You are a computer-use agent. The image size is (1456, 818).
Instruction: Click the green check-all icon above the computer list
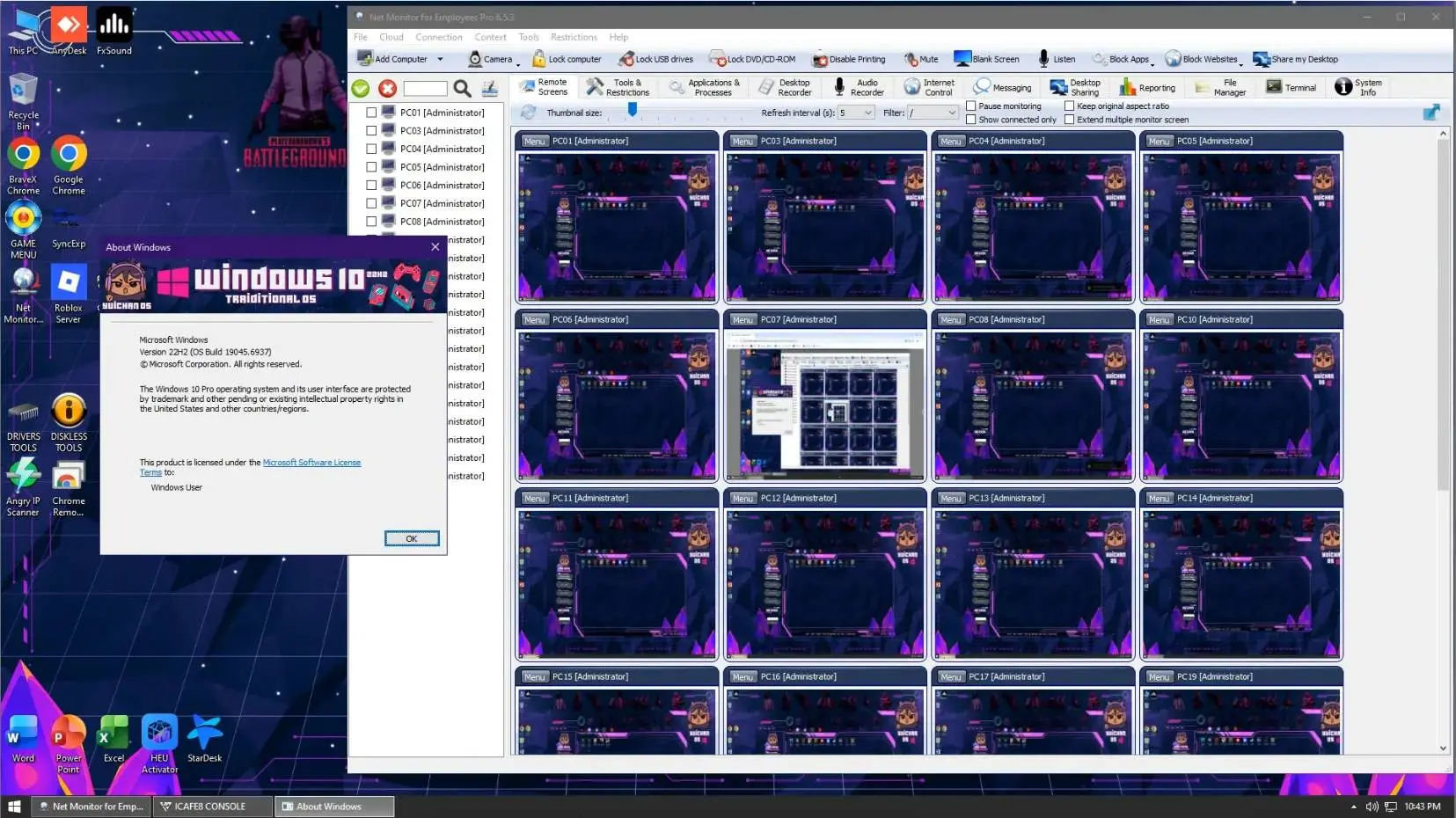(x=360, y=88)
